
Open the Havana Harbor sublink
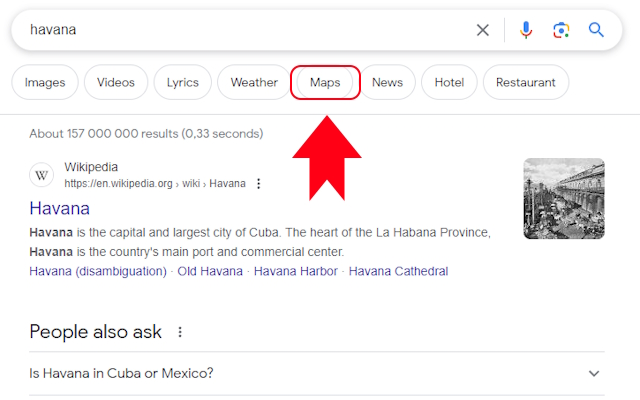coord(296,271)
